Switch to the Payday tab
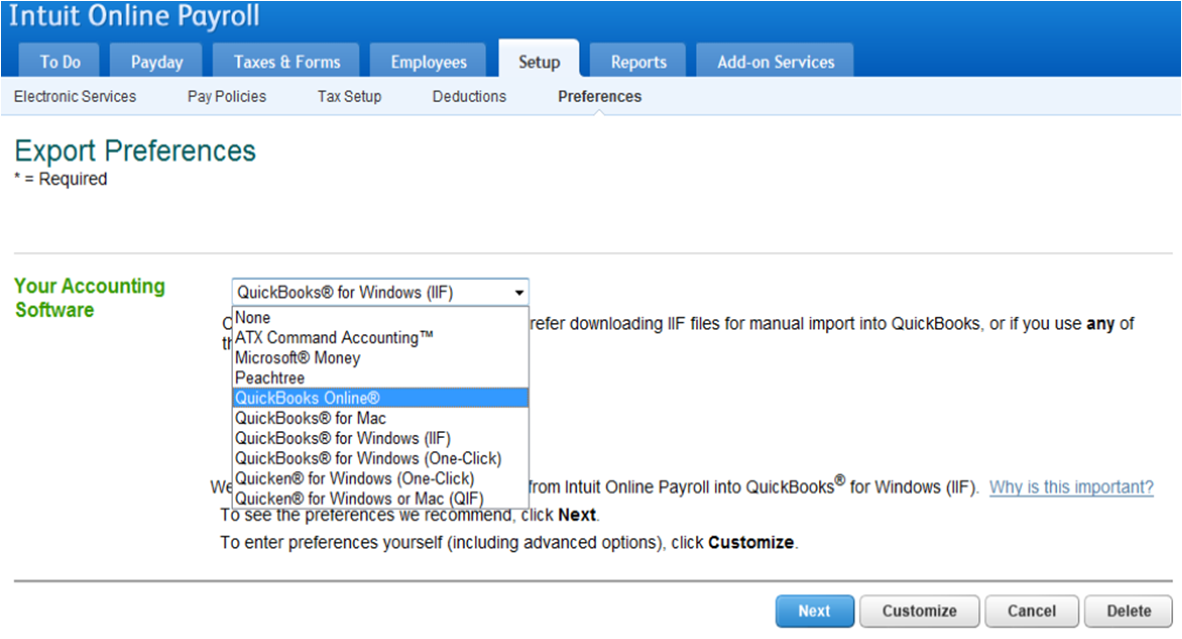1182x639 pixels. pyautogui.click(x=157, y=62)
